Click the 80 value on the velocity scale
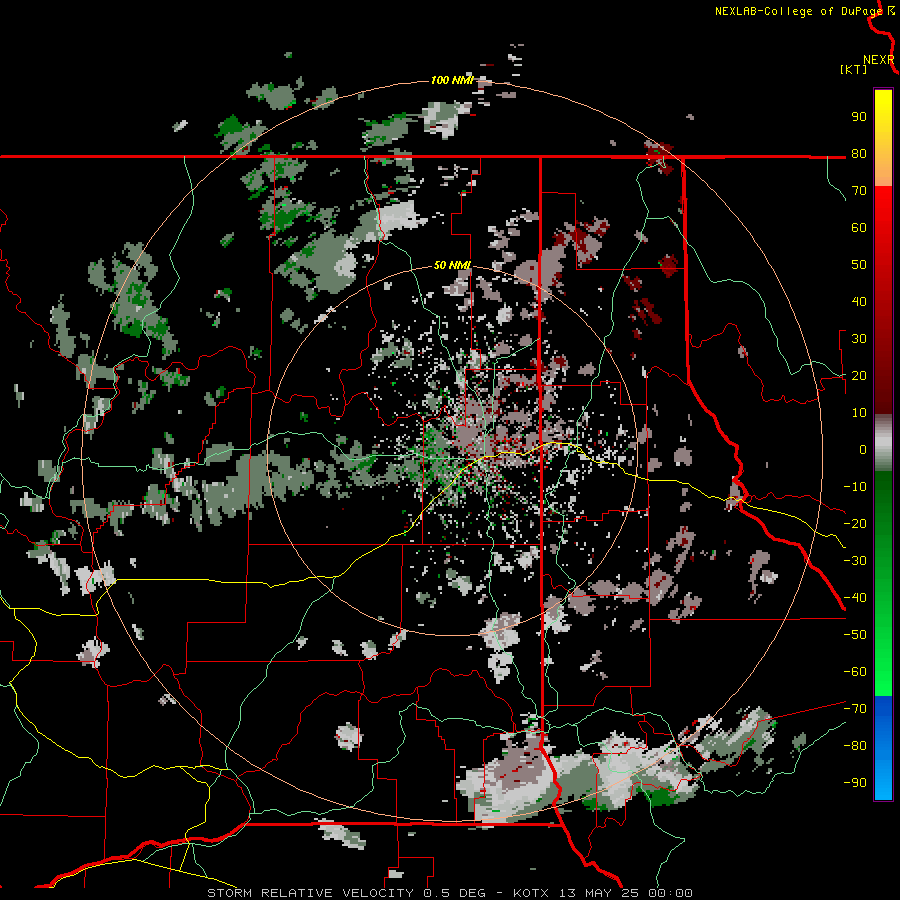This screenshot has height=900, width=900. click(859, 153)
